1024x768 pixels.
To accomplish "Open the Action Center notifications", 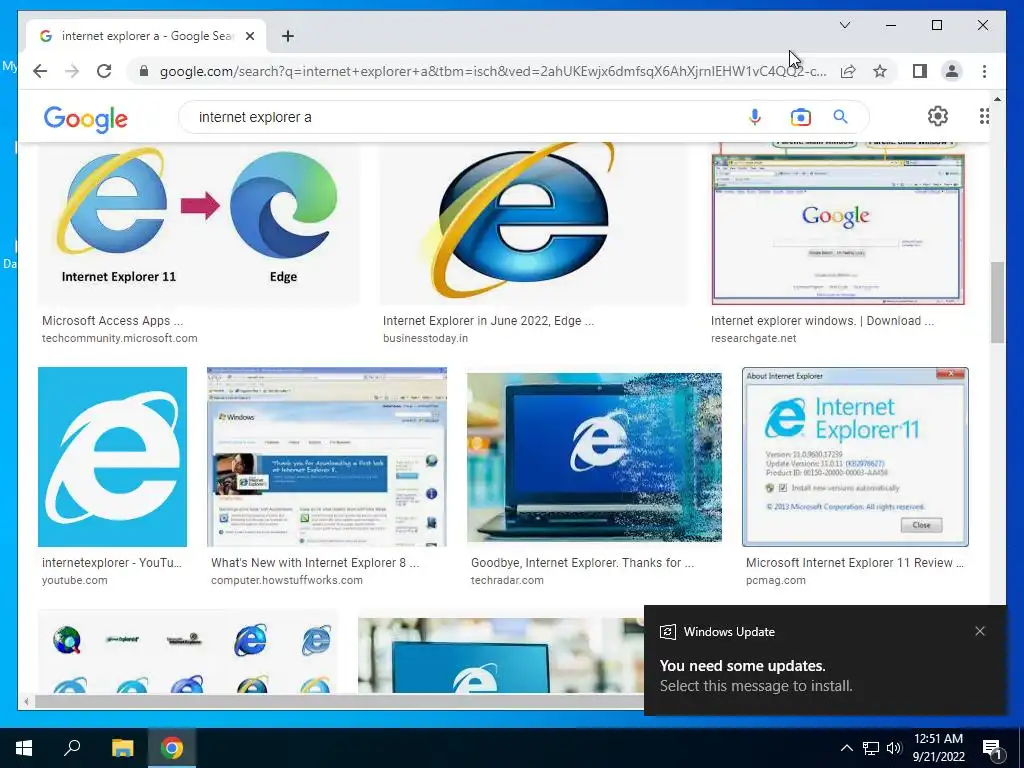I will pos(992,748).
